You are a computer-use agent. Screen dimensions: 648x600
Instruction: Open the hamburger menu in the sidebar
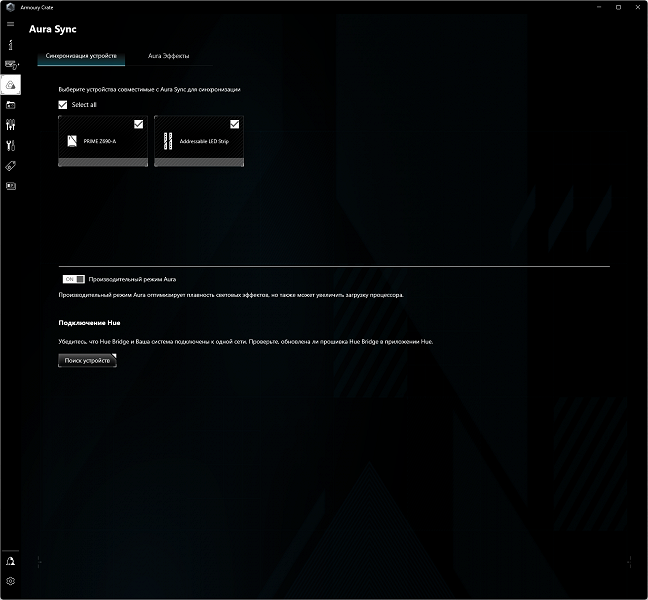point(11,24)
